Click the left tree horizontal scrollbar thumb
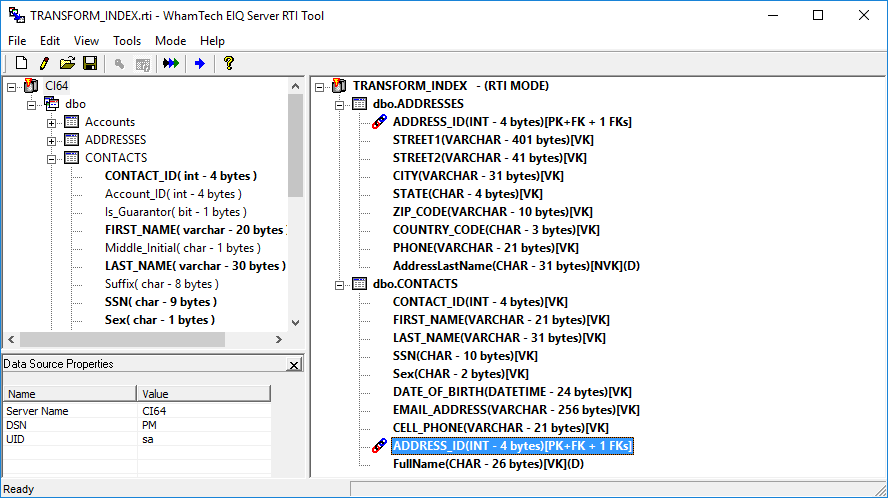Image resolution: width=888 pixels, height=498 pixels. point(122,339)
